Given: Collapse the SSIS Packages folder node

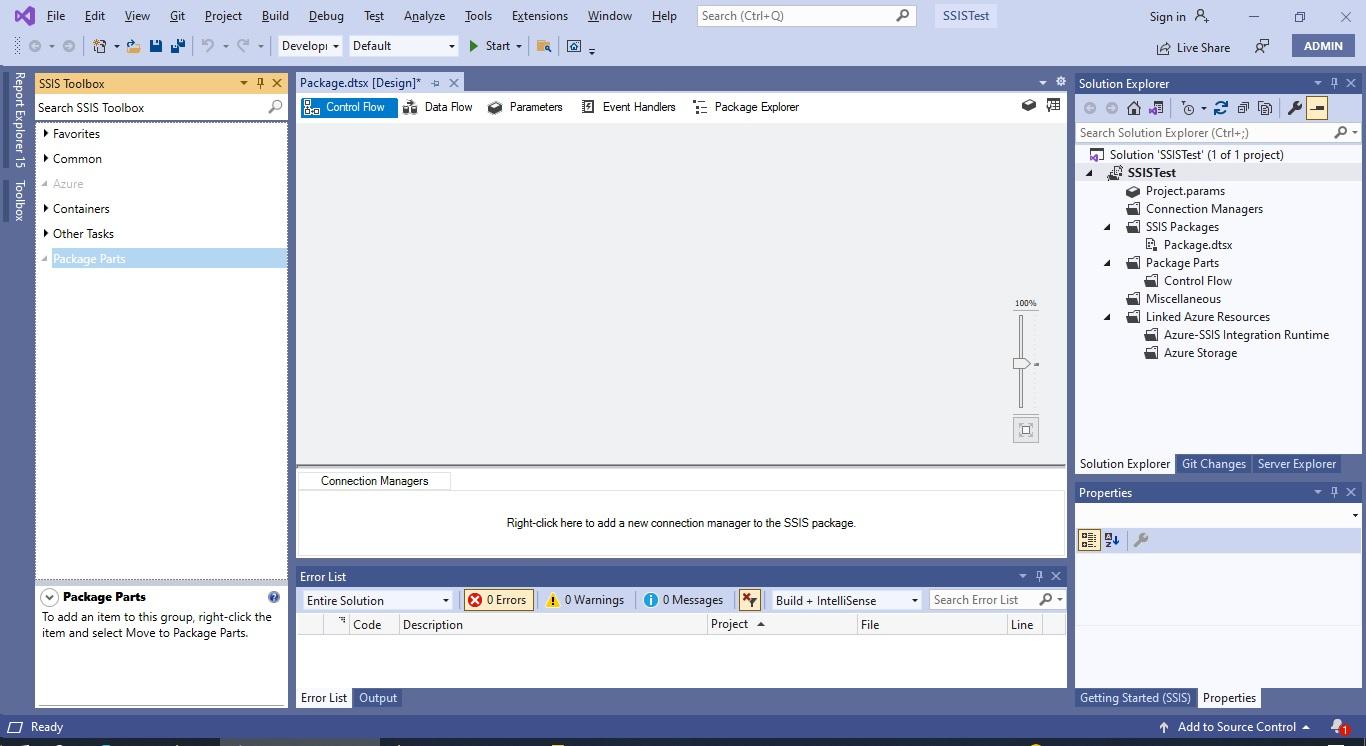Looking at the screenshot, I should pos(1107,227).
